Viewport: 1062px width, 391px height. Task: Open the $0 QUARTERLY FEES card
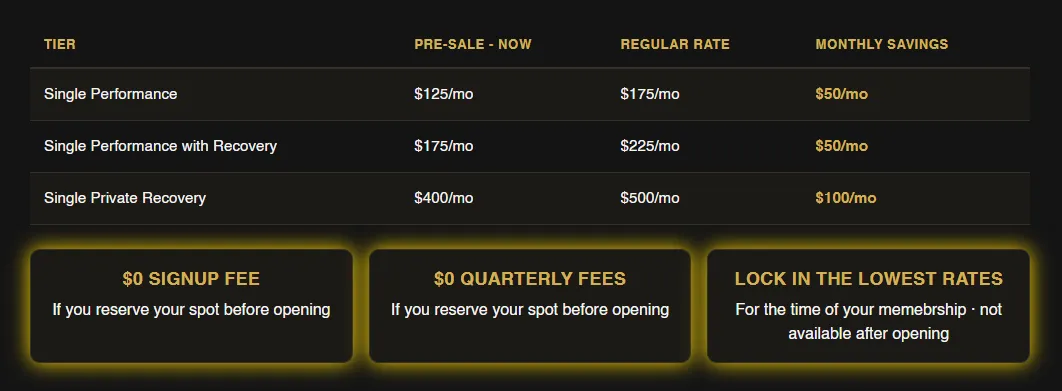(x=530, y=306)
